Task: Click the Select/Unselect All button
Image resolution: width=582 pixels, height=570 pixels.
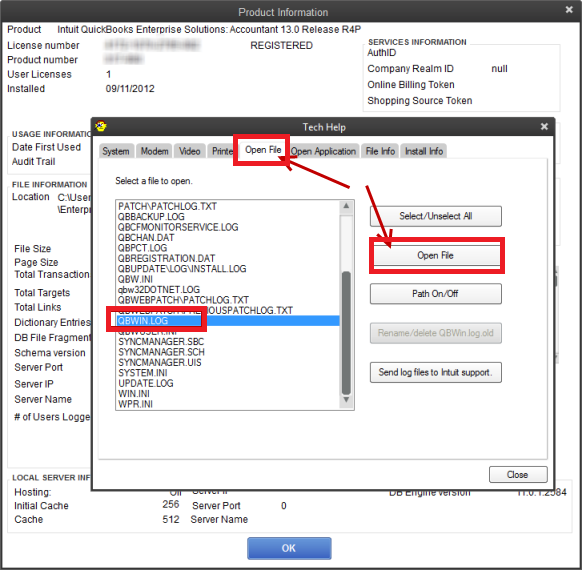Action: pos(436,216)
